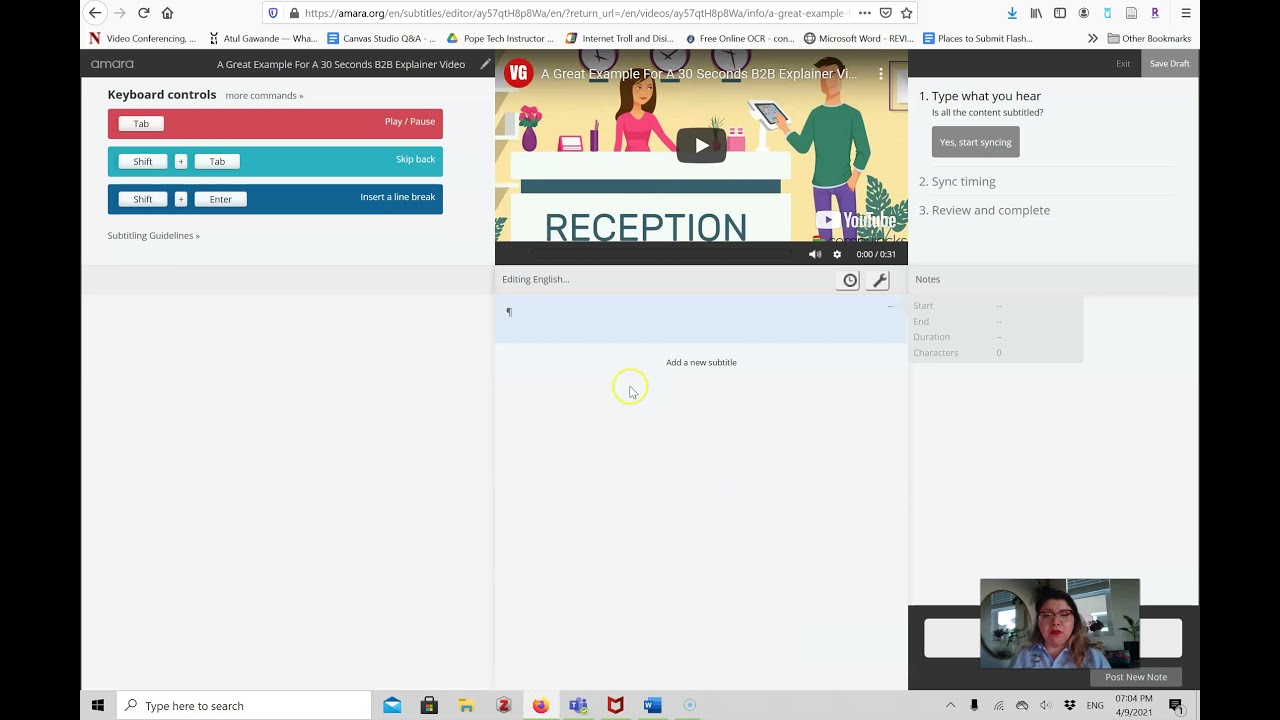1280x720 pixels.
Task: Click the 'Yes, start syncing' button
Action: click(975, 142)
